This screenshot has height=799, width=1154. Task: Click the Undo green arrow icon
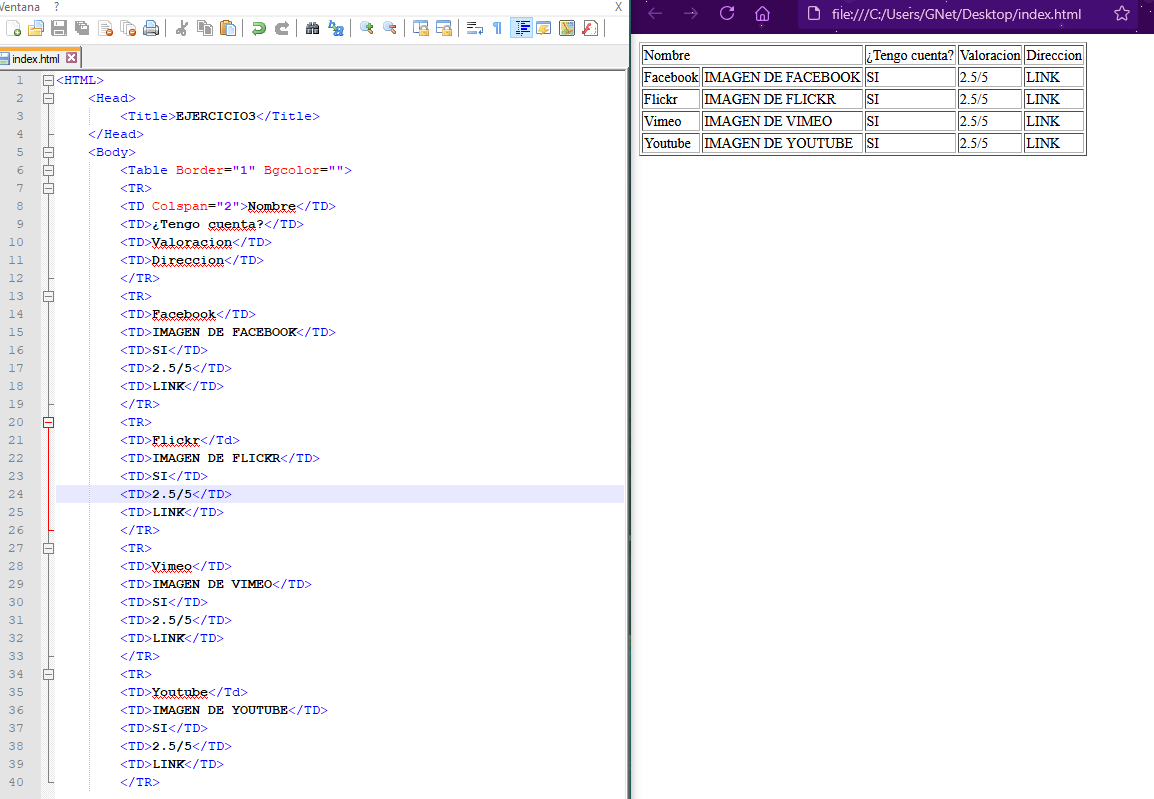click(259, 28)
